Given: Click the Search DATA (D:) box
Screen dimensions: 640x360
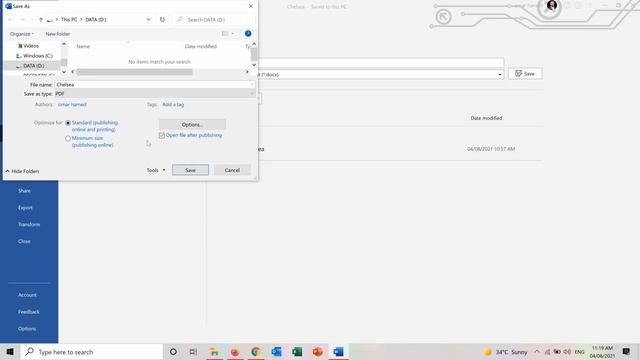Looking at the screenshot, I should pyautogui.click(x=214, y=20).
